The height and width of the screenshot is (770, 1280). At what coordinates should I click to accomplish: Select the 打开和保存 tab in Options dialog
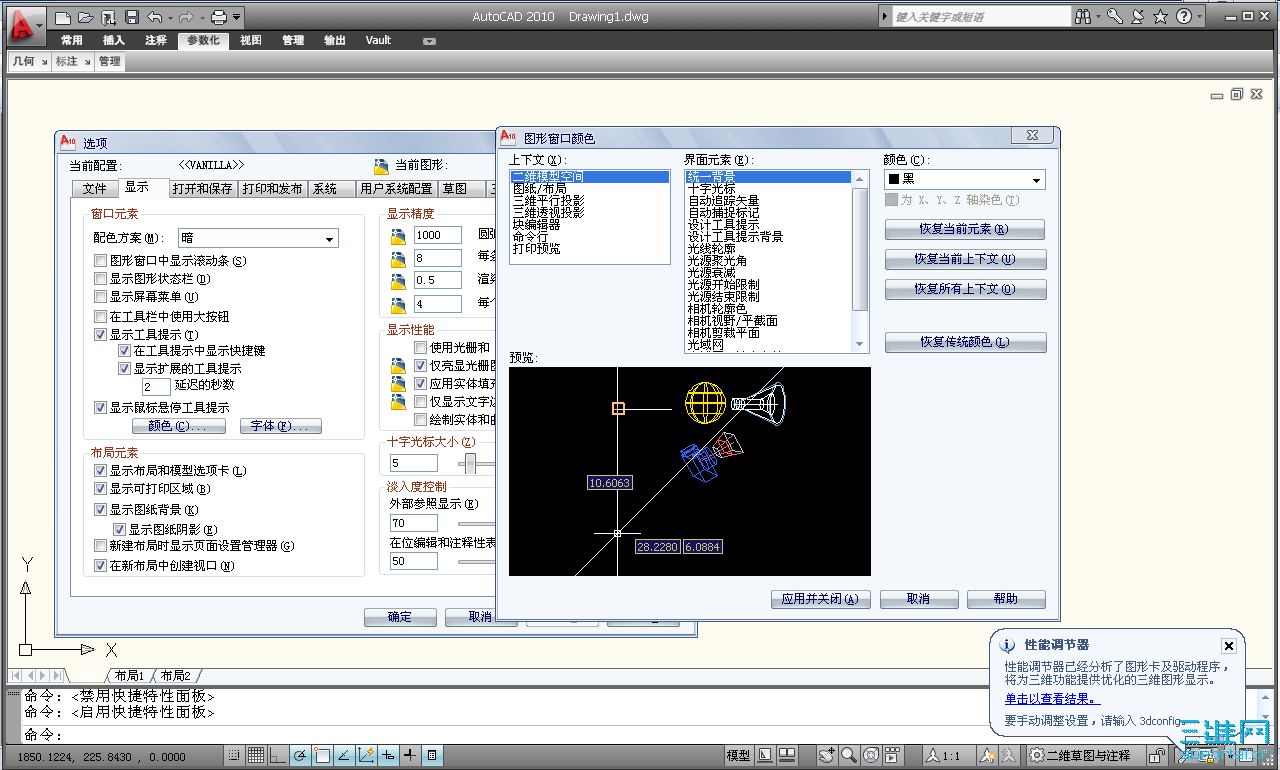pos(202,188)
